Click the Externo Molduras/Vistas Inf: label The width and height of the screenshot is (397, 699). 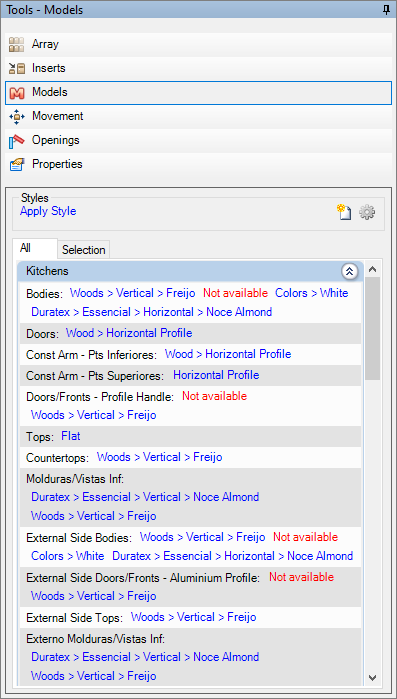coord(95,639)
